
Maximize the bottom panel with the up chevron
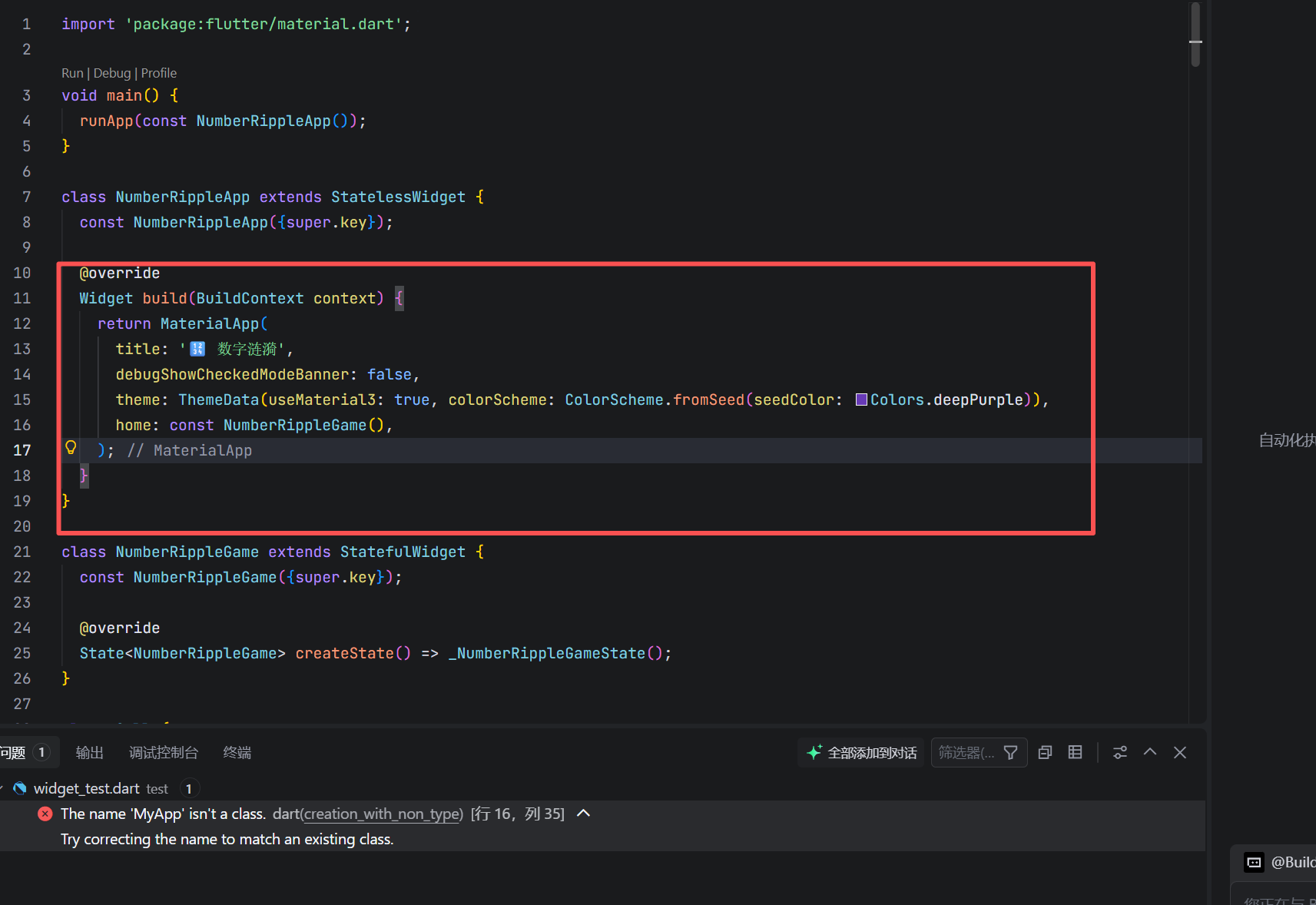pos(1150,752)
